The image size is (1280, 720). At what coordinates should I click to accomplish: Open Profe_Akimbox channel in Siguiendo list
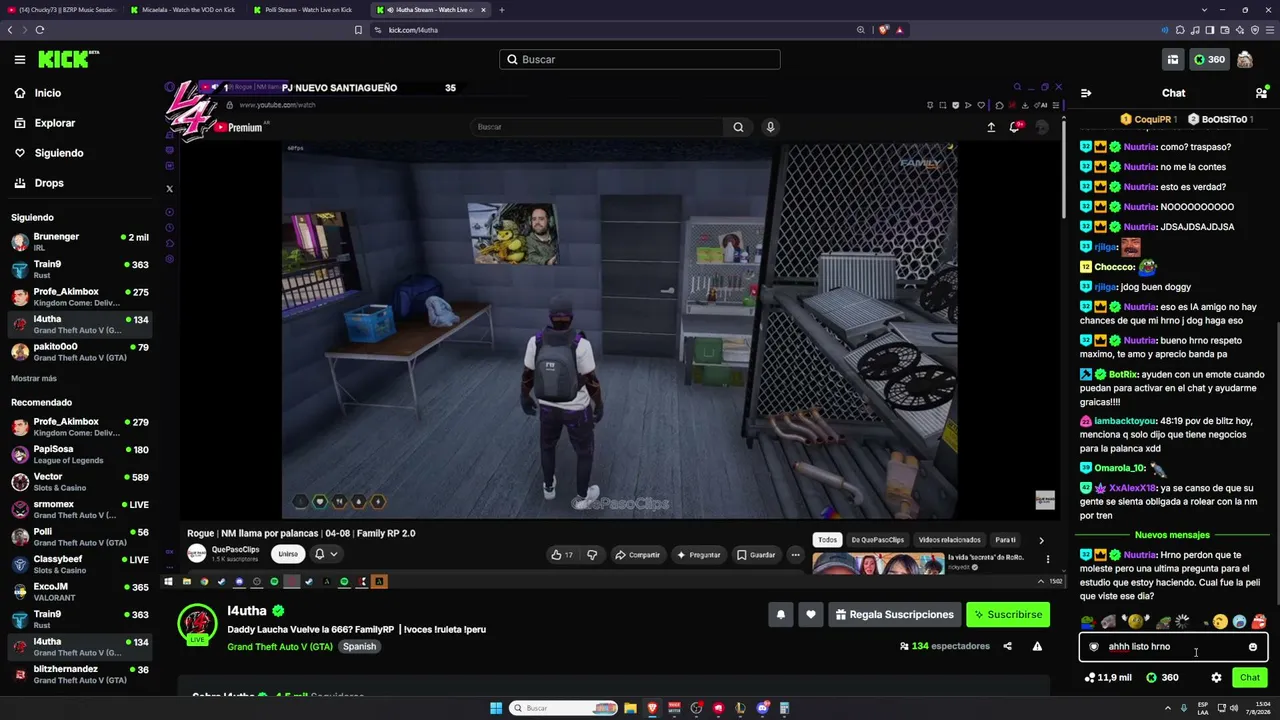[80, 297]
